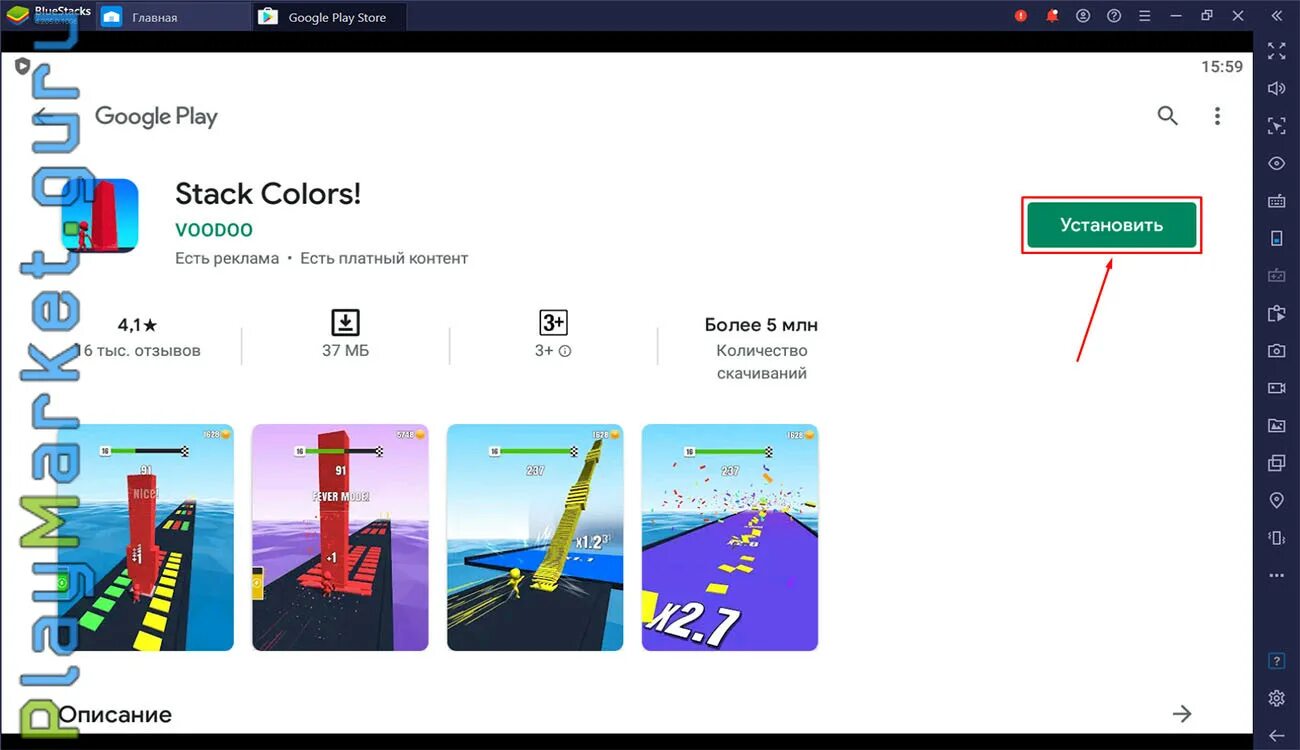Open the bell notifications icon
1300x750 pixels.
tap(1052, 16)
